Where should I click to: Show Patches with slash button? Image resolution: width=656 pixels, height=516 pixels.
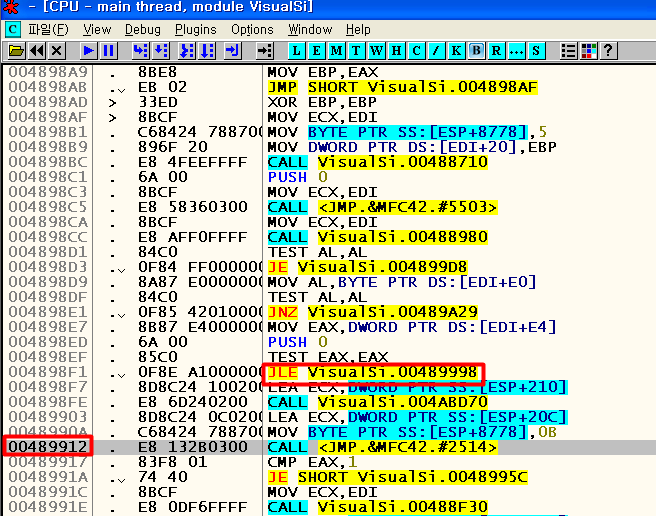436,51
